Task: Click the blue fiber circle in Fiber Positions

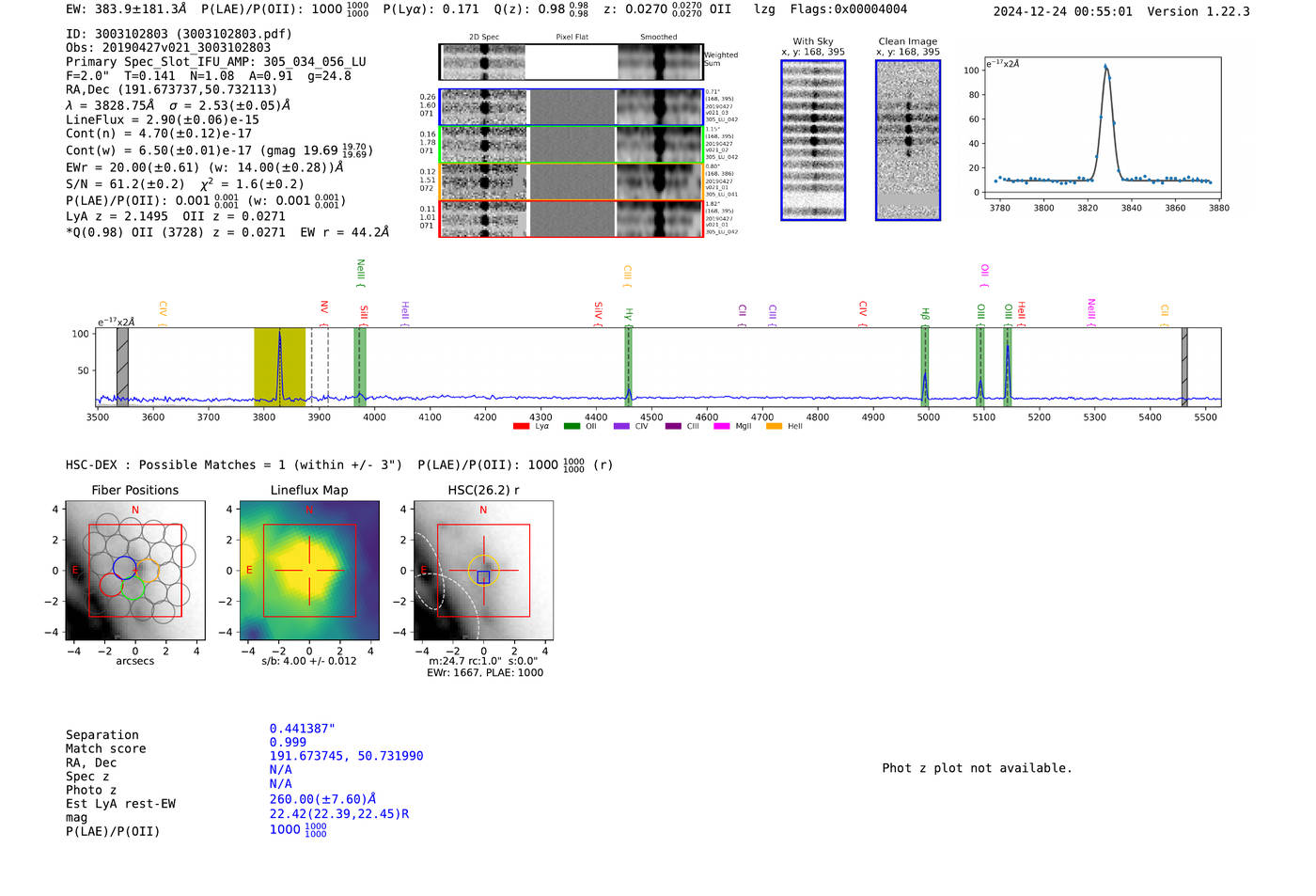Action: click(x=124, y=567)
